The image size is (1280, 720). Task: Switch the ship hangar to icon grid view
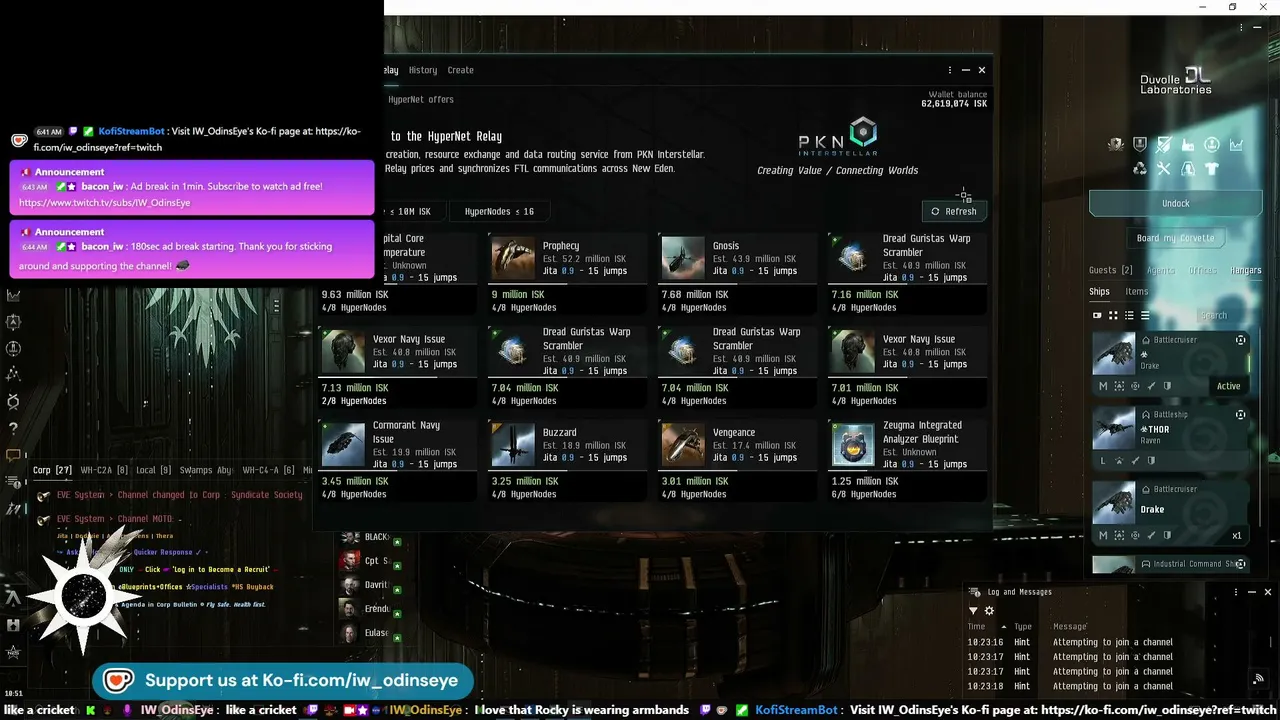[x=1113, y=316]
